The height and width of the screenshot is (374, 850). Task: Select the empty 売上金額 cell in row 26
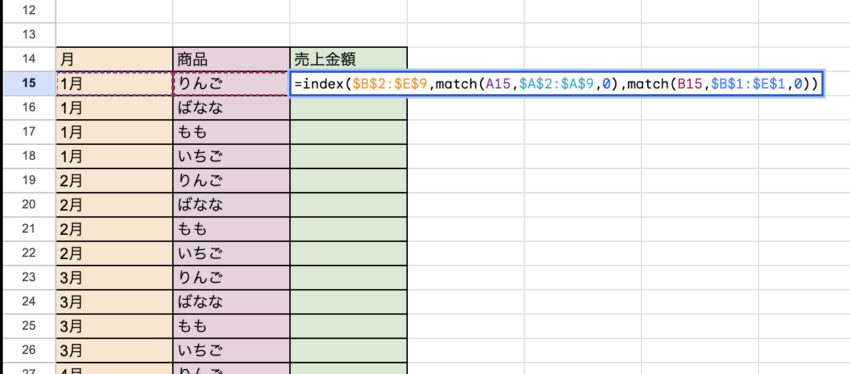tap(349, 350)
